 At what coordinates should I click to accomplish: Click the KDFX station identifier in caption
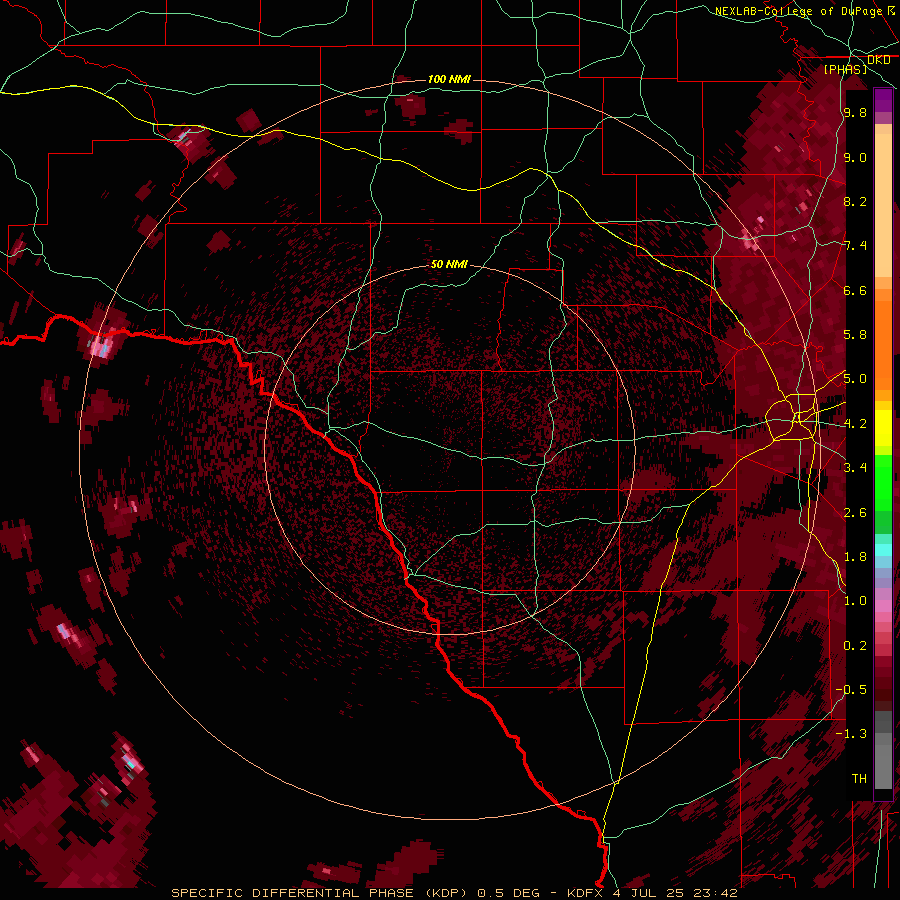click(x=587, y=893)
